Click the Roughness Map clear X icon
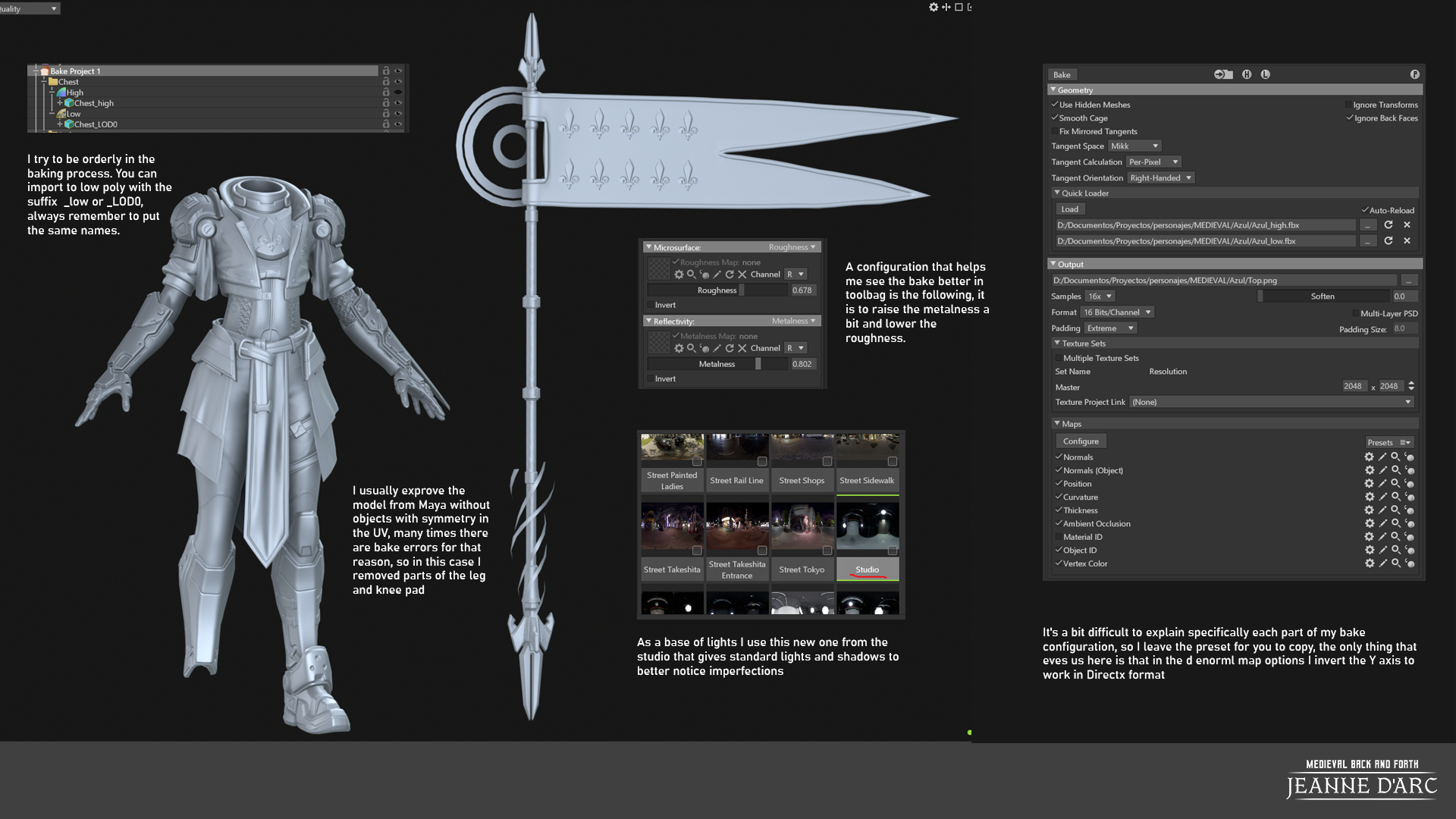 [x=742, y=275]
